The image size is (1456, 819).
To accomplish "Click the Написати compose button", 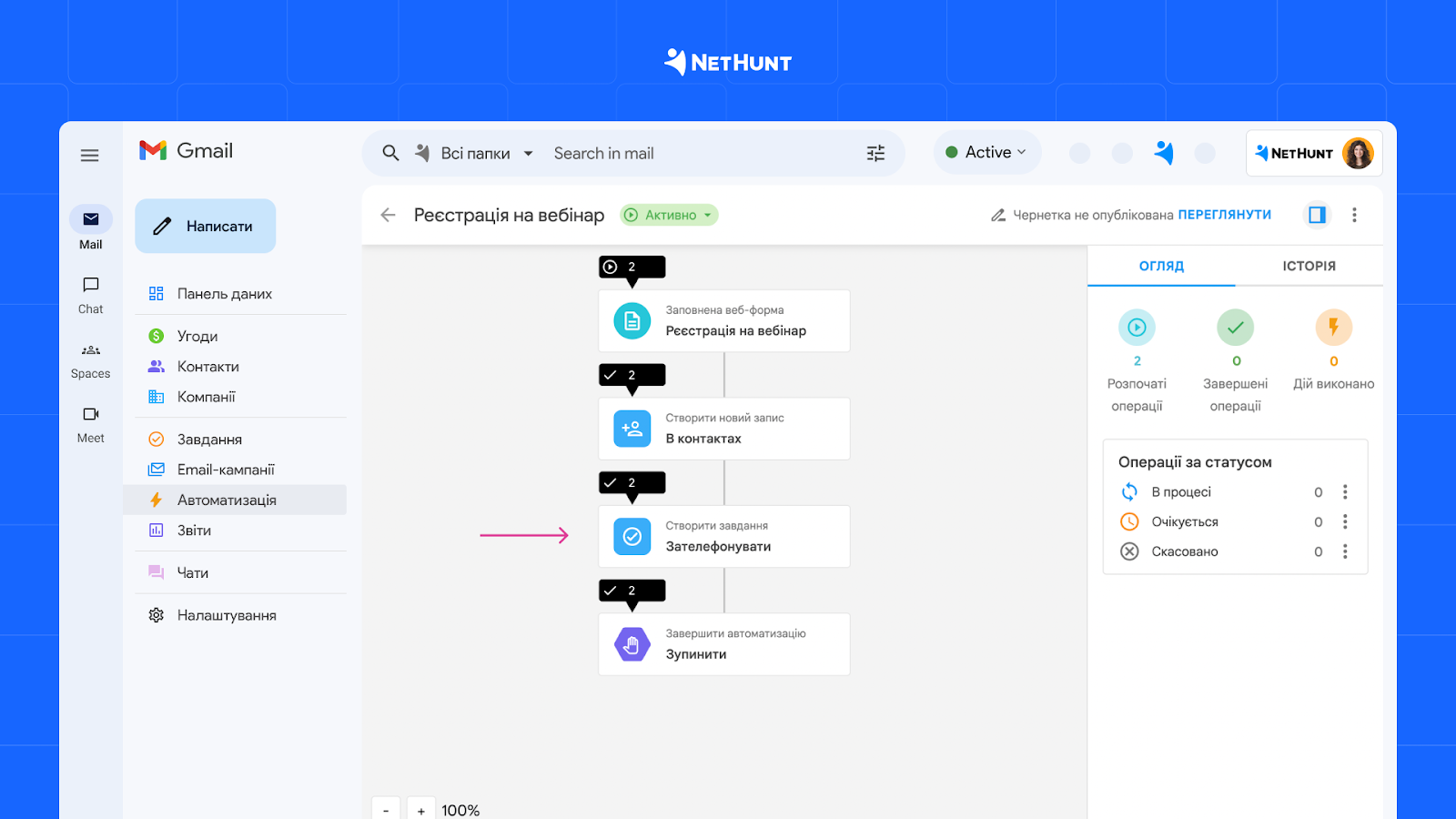I will pos(206,226).
